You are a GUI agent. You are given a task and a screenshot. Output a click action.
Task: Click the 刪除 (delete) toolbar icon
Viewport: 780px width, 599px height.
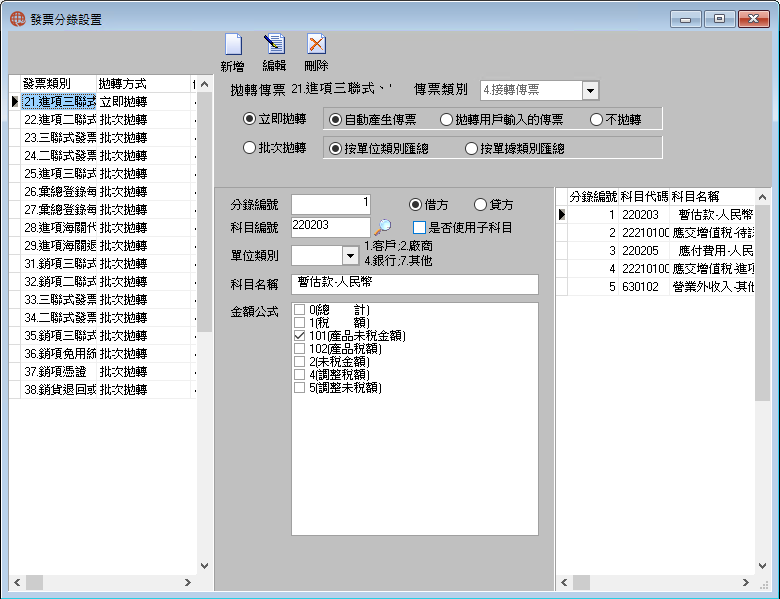316,45
